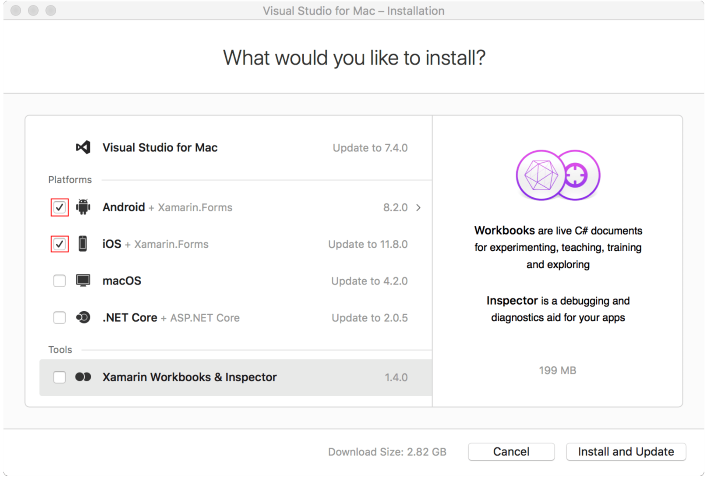The width and height of the screenshot is (706, 478).
Task: Click the Android robot icon
Action: tap(83, 207)
